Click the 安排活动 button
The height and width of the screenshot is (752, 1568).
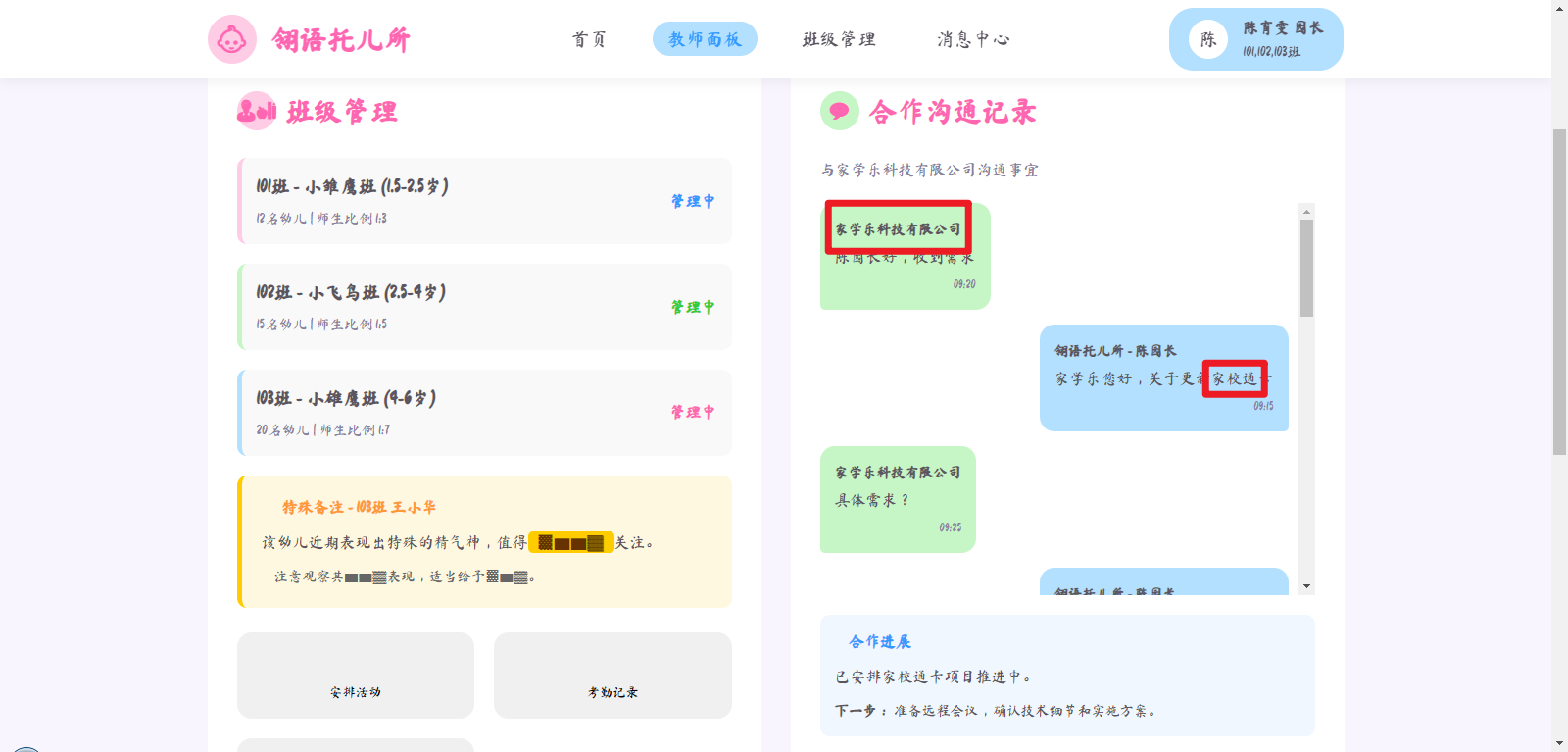[356, 676]
